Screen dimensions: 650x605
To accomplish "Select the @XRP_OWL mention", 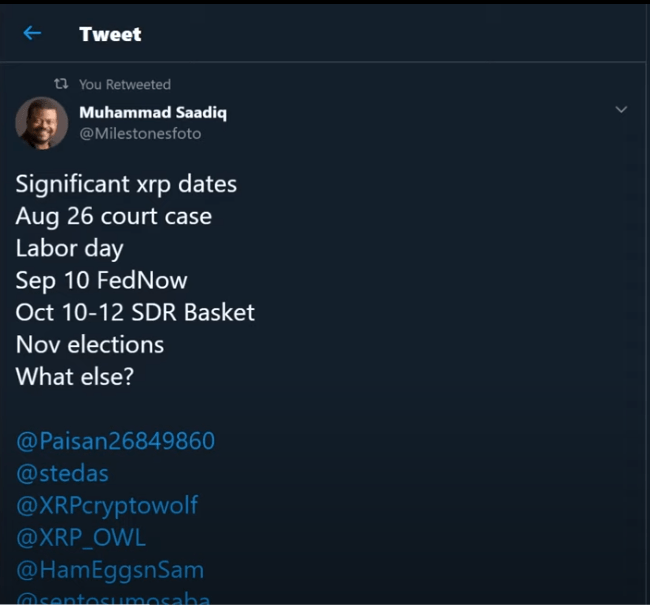I will [x=81, y=537].
